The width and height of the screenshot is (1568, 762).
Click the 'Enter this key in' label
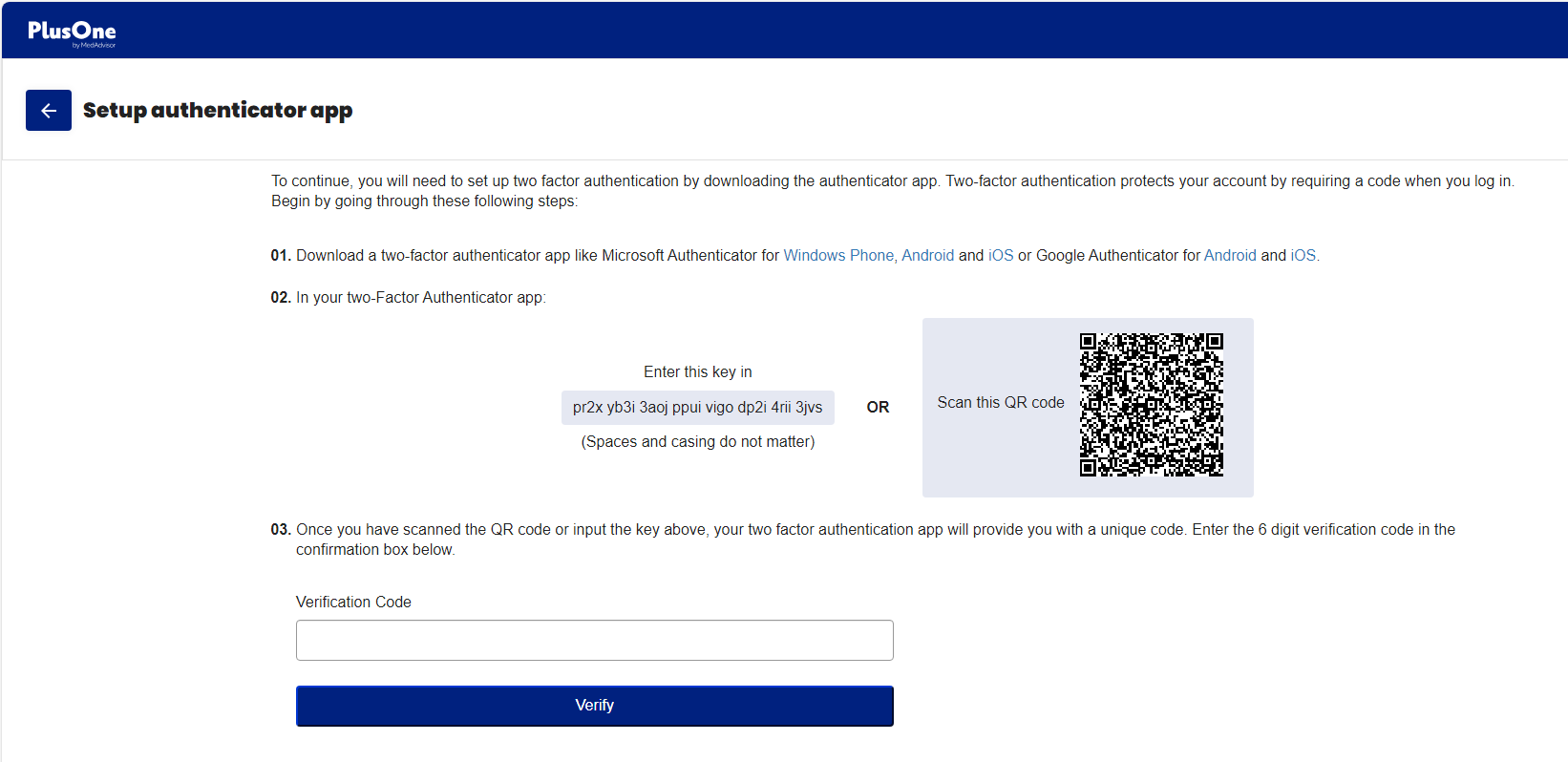pyautogui.click(x=698, y=371)
